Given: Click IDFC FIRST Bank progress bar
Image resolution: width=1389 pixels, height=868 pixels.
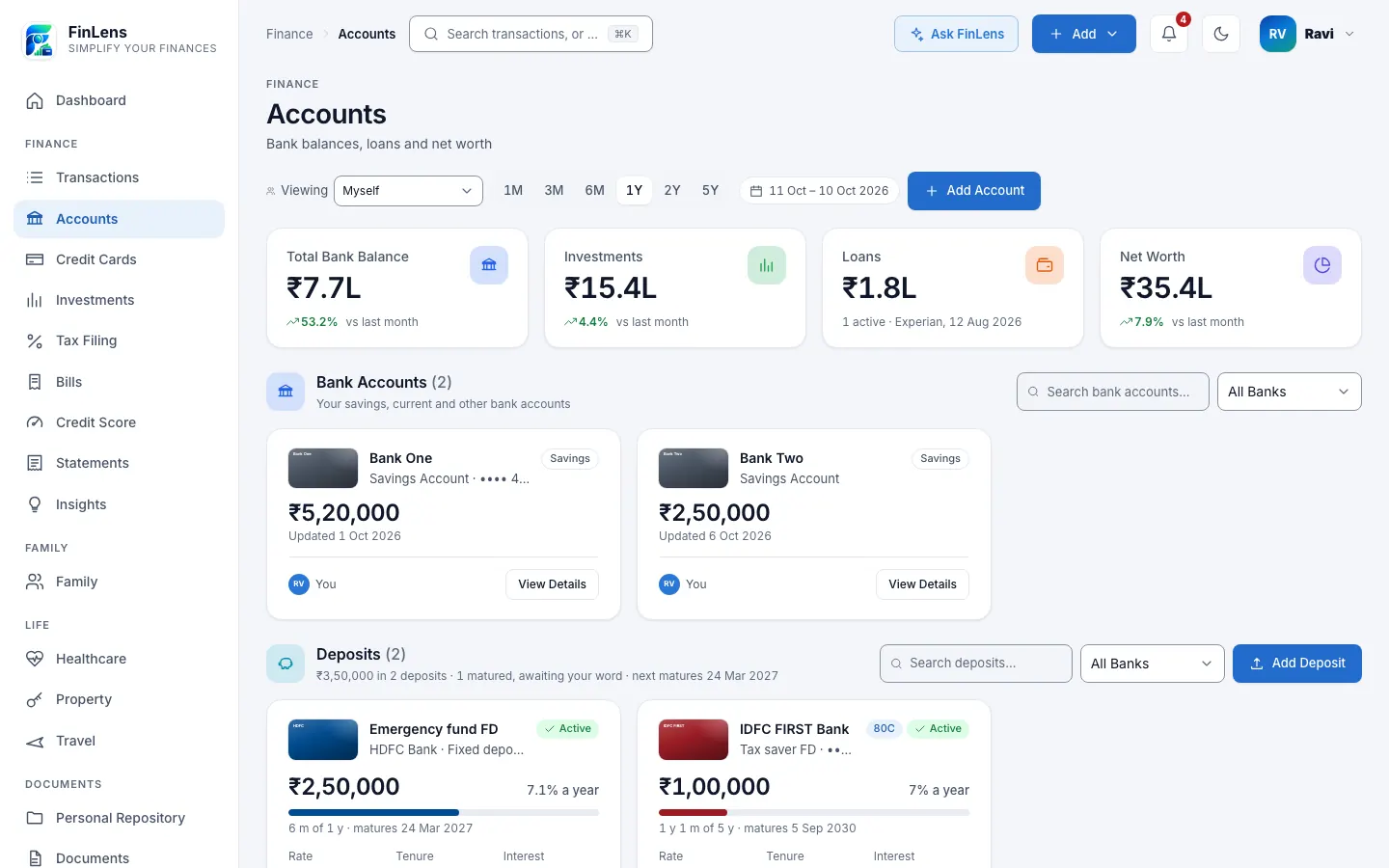Looking at the screenshot, I should coord(814,813).
